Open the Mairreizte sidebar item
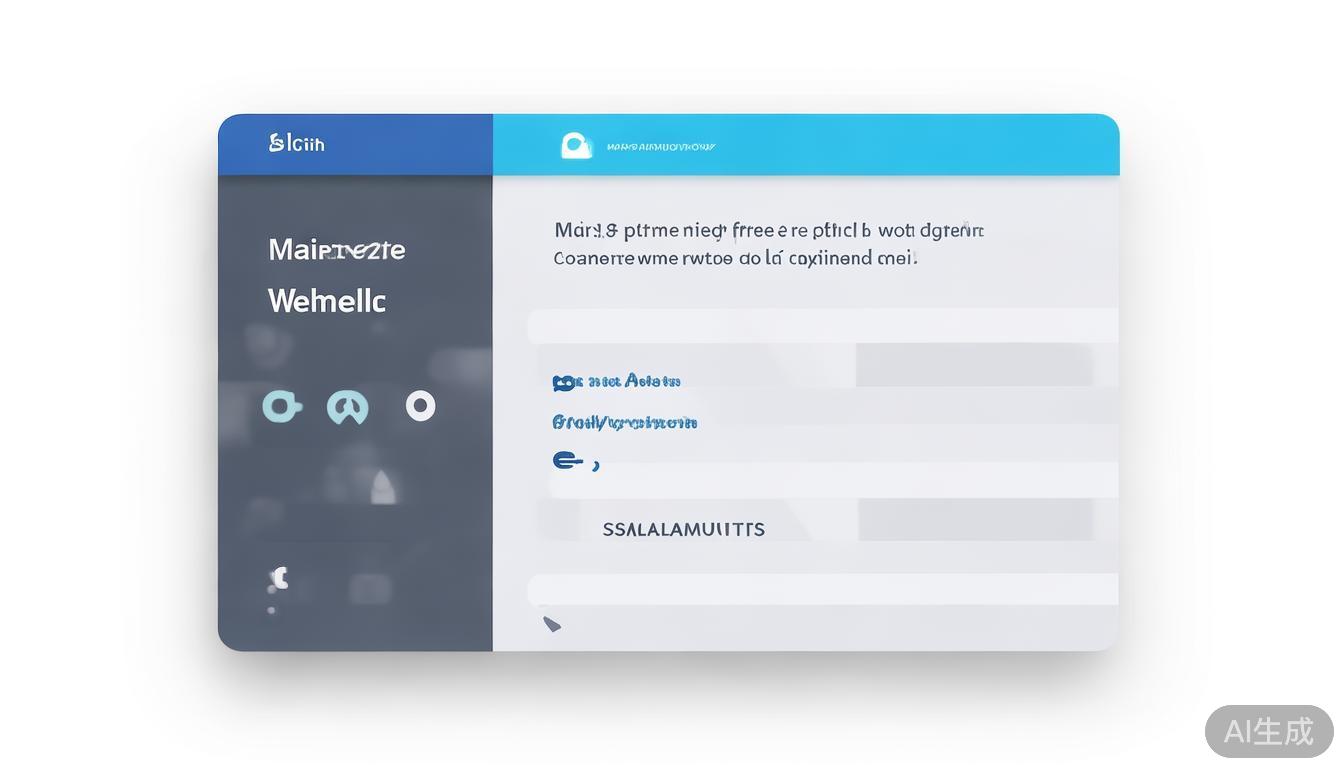This screenshot has width=1344, height=768. point(336,249)
